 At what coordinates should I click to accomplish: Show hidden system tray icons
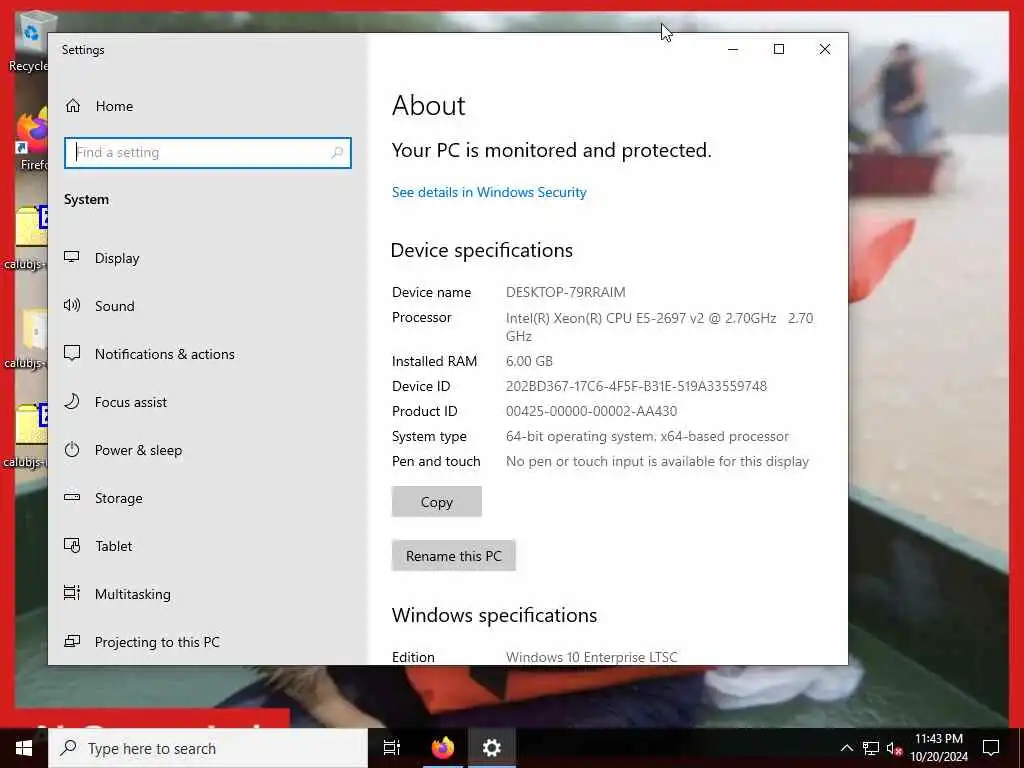point(846,748)
